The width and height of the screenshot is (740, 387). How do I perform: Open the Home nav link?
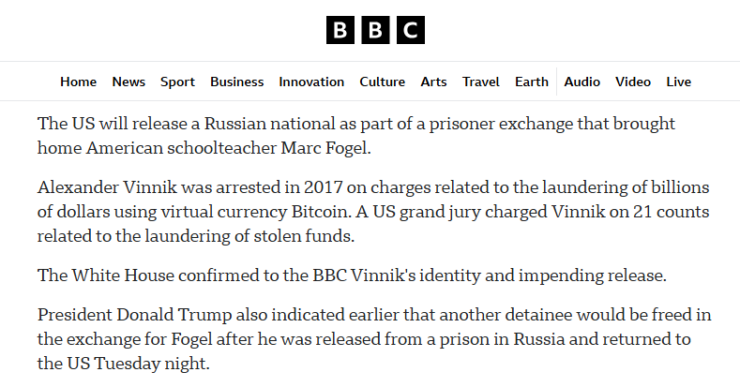[x=78, y=82]
